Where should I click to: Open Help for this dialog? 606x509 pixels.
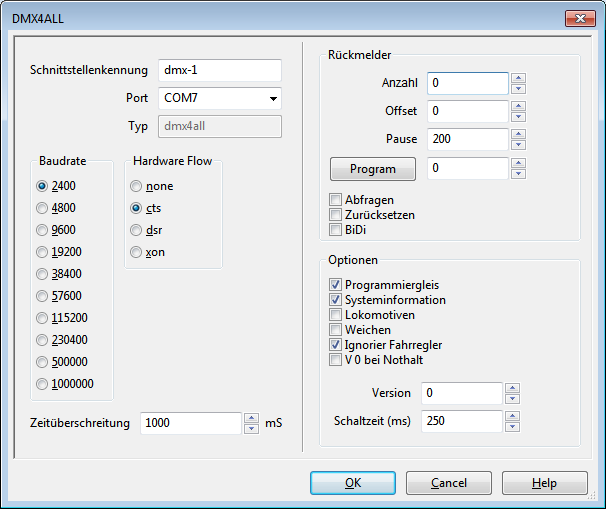tap(544, 483)
